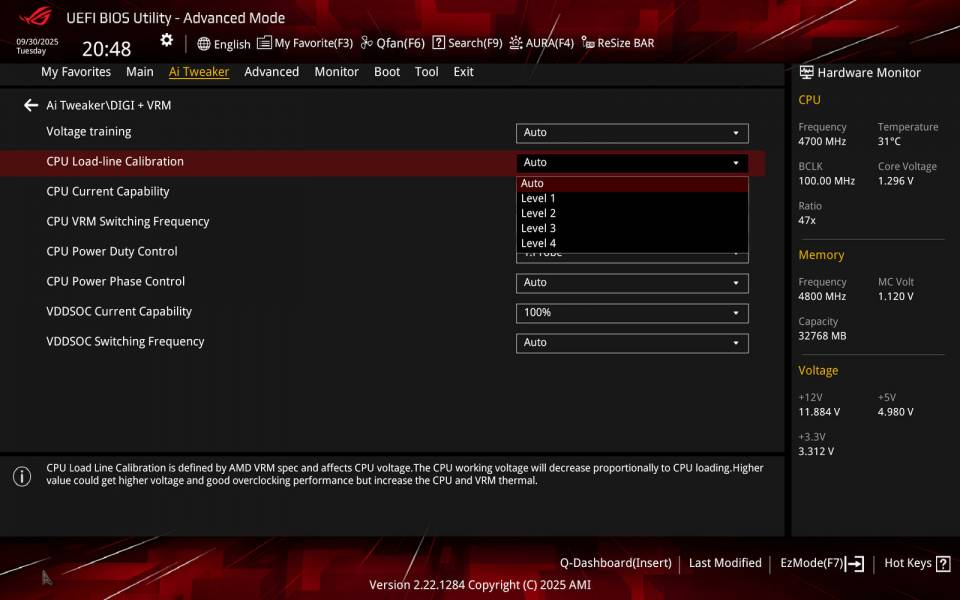Switch to the Boot tab
The image size is (960, 600).
point(386,71)
